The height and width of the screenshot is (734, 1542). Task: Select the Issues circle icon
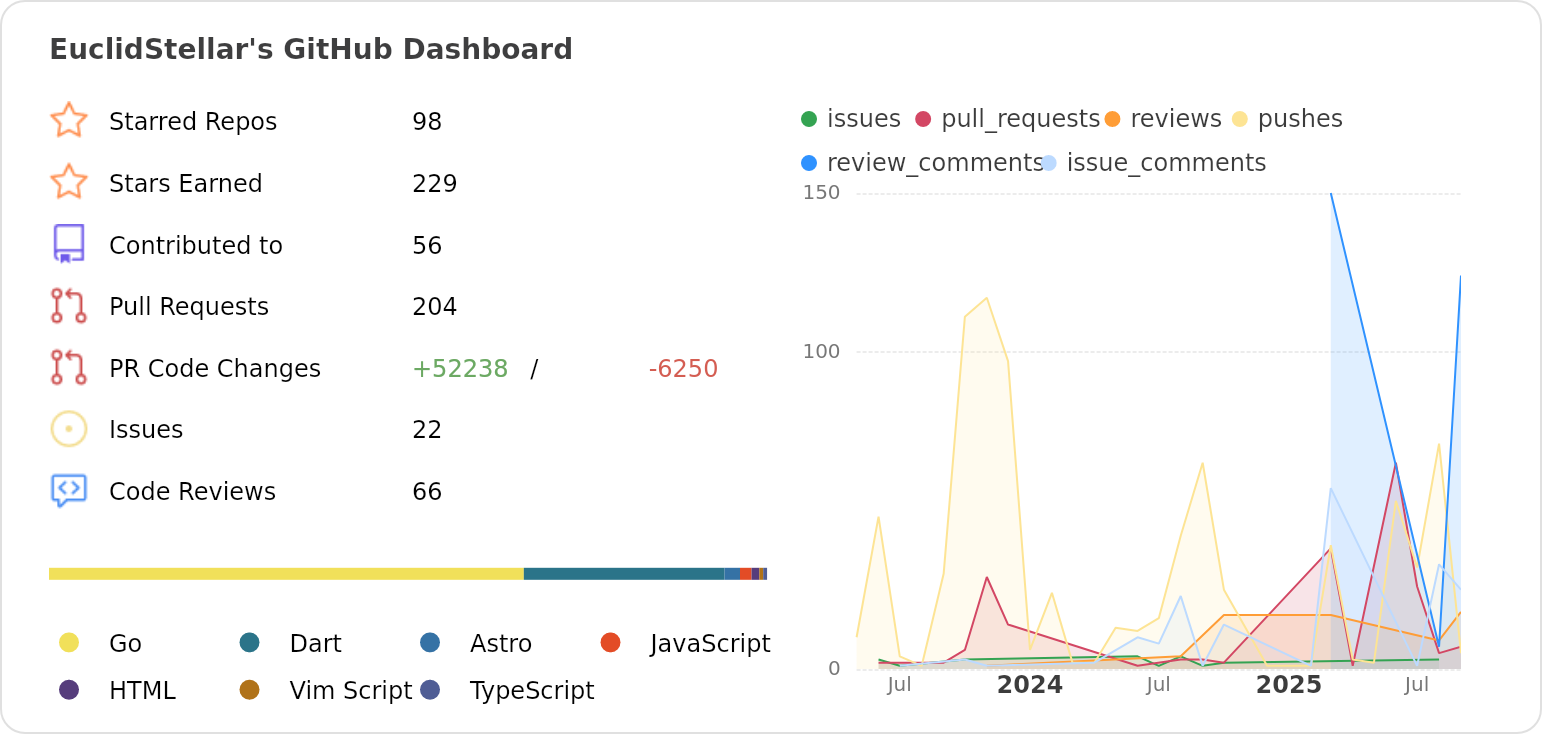point(68,429)
